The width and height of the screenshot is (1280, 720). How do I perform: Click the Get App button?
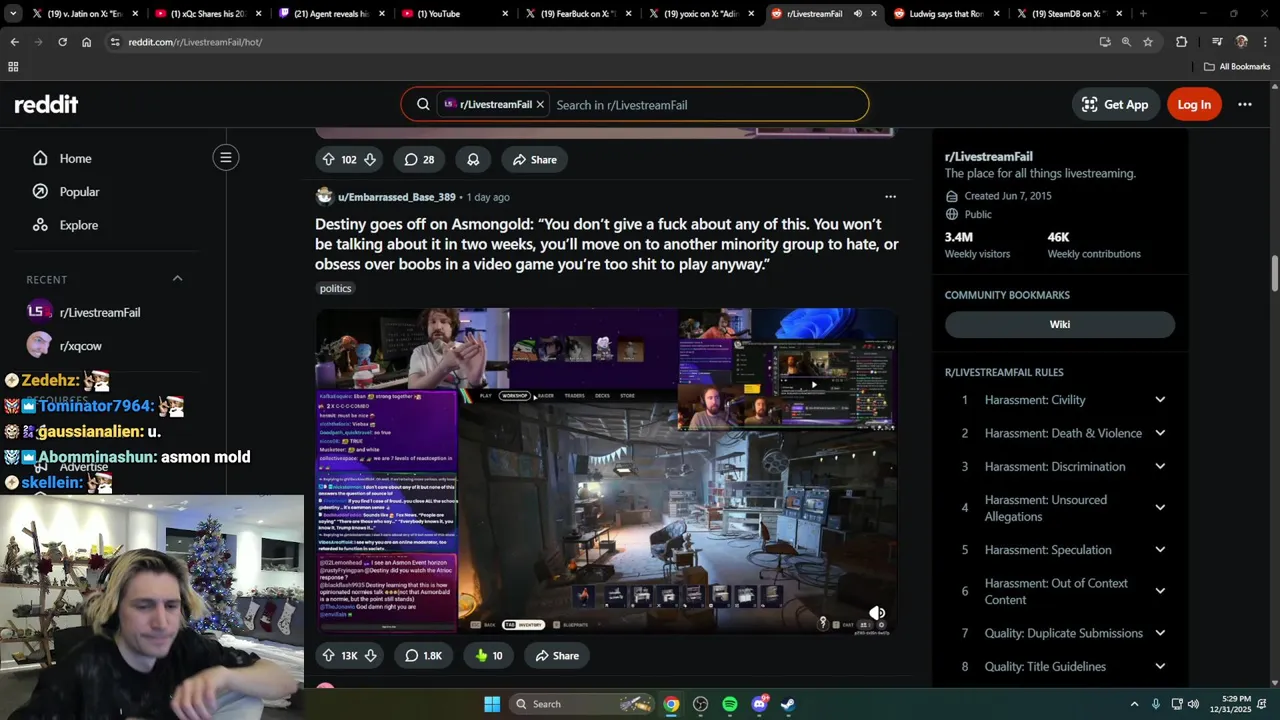1115,104
